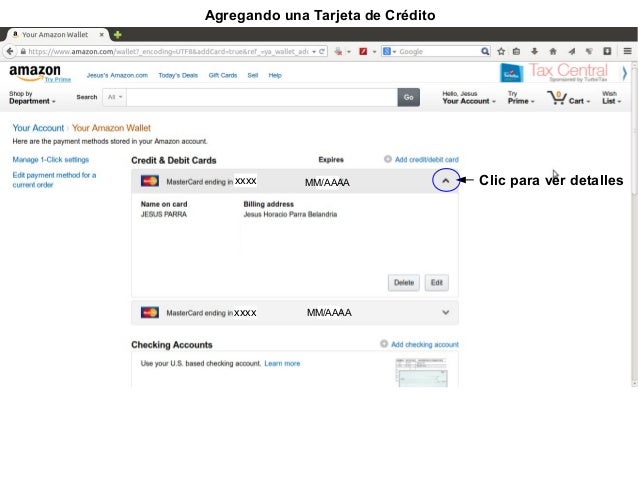Click the sample check image
Image resolution: width=638 pixels, height=479 pixels.
(x=422, y=372)
